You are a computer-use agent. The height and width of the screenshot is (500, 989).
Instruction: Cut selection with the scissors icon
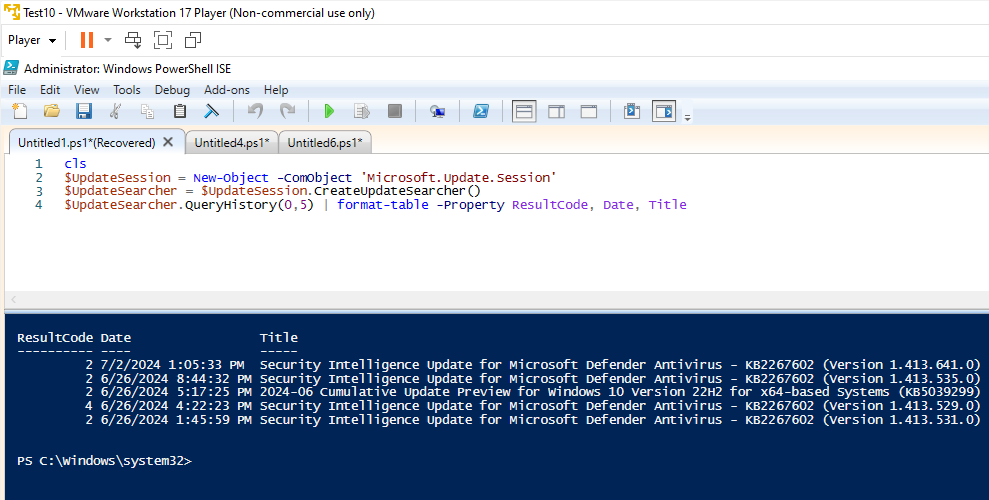[x=115, y=112]
